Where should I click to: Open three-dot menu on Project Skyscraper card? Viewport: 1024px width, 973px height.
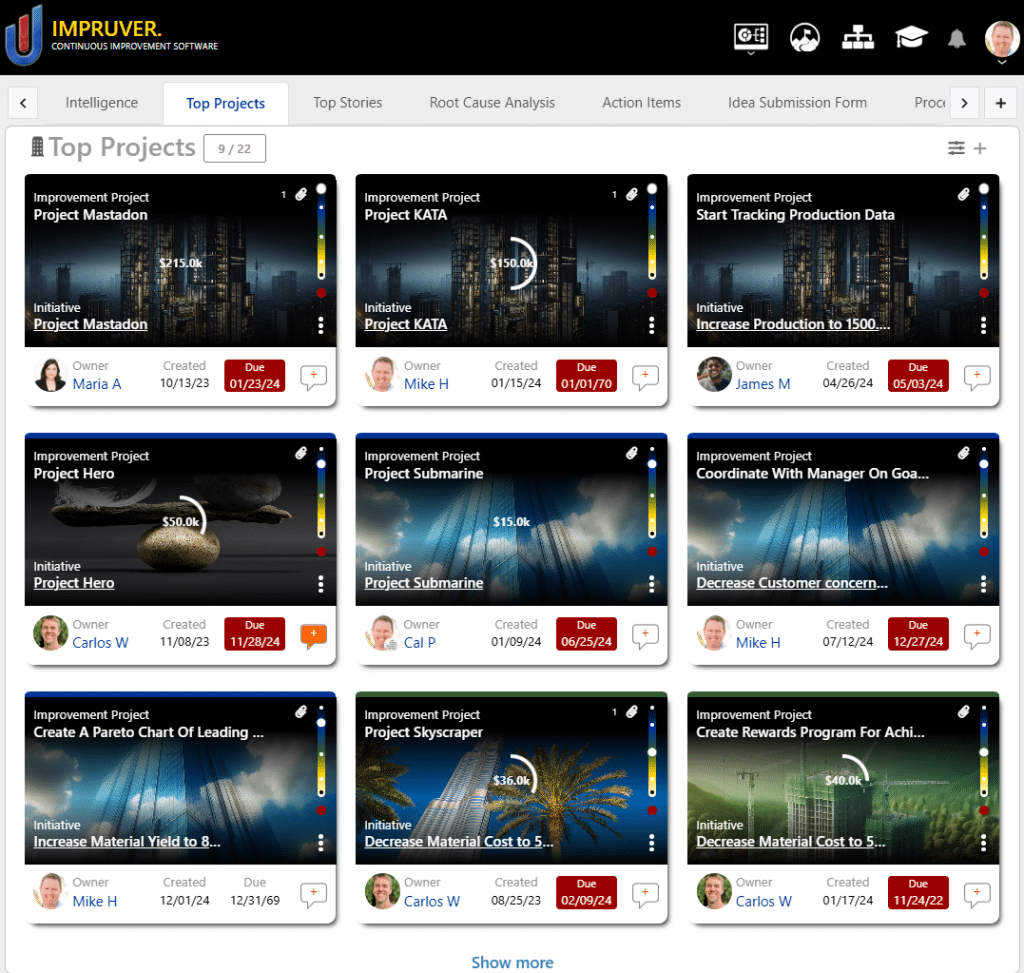click(652, 842)
